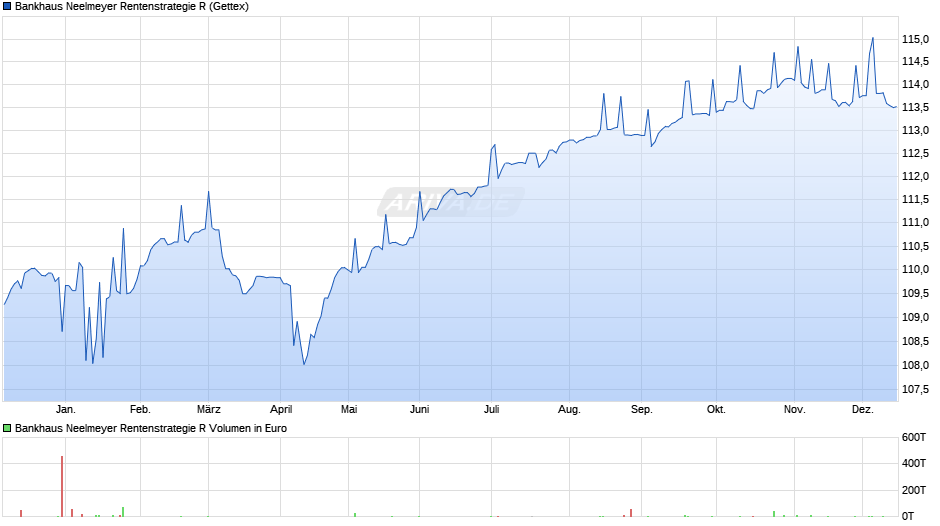The image size is (940, 526).
Task: Click the 600T volume axis value
Action: coord(914,438)
